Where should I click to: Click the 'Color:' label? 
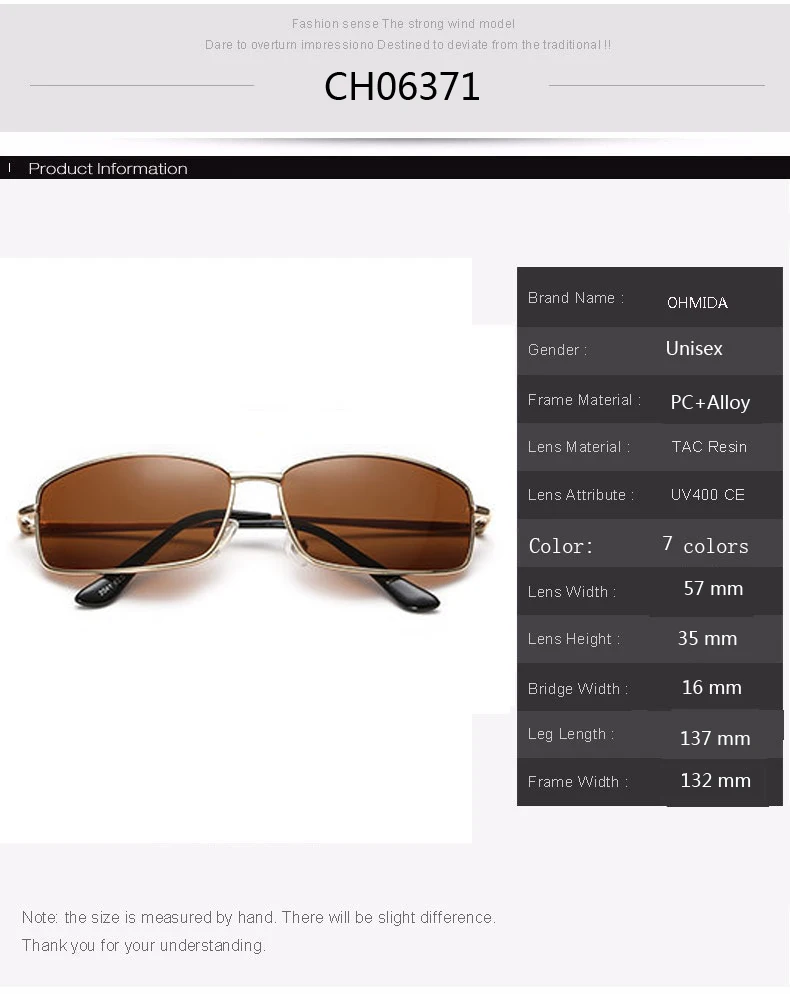(561, 546)
